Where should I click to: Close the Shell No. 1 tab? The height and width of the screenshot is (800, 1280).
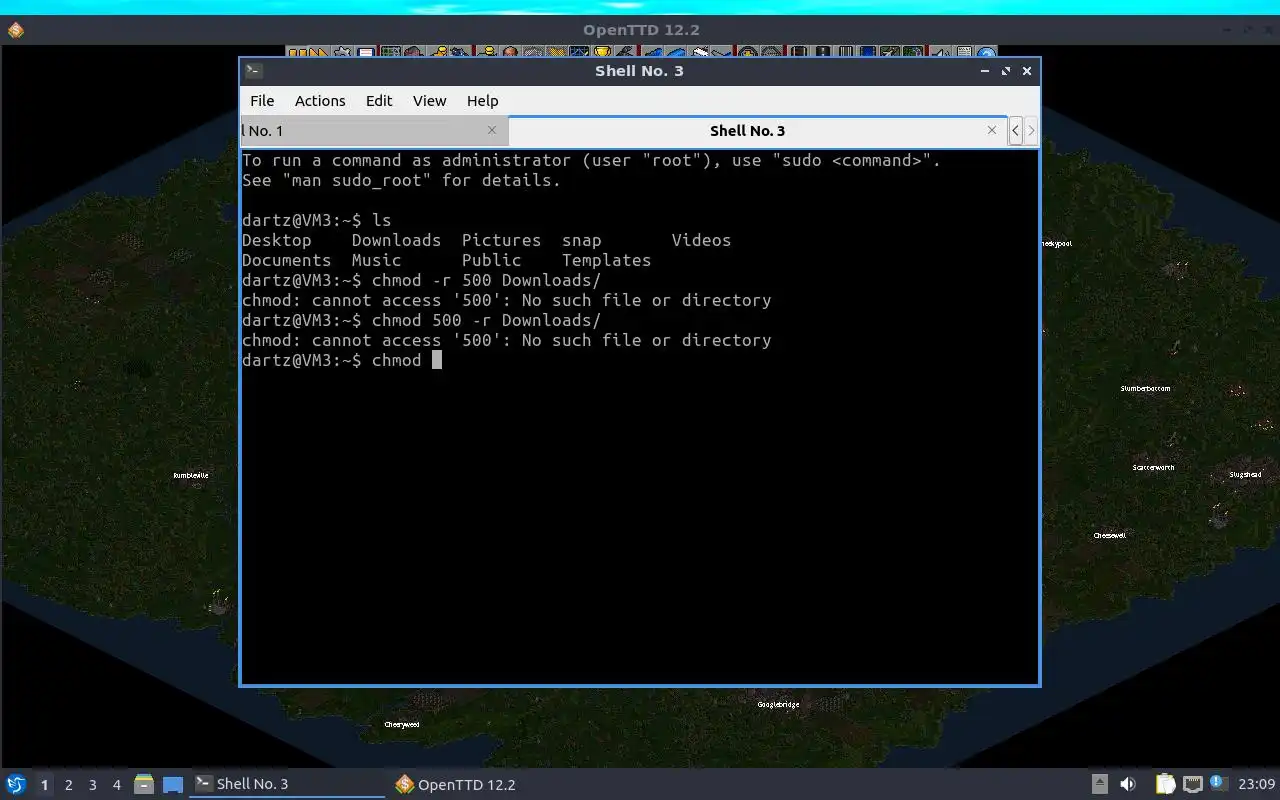(x=492, y=130)
